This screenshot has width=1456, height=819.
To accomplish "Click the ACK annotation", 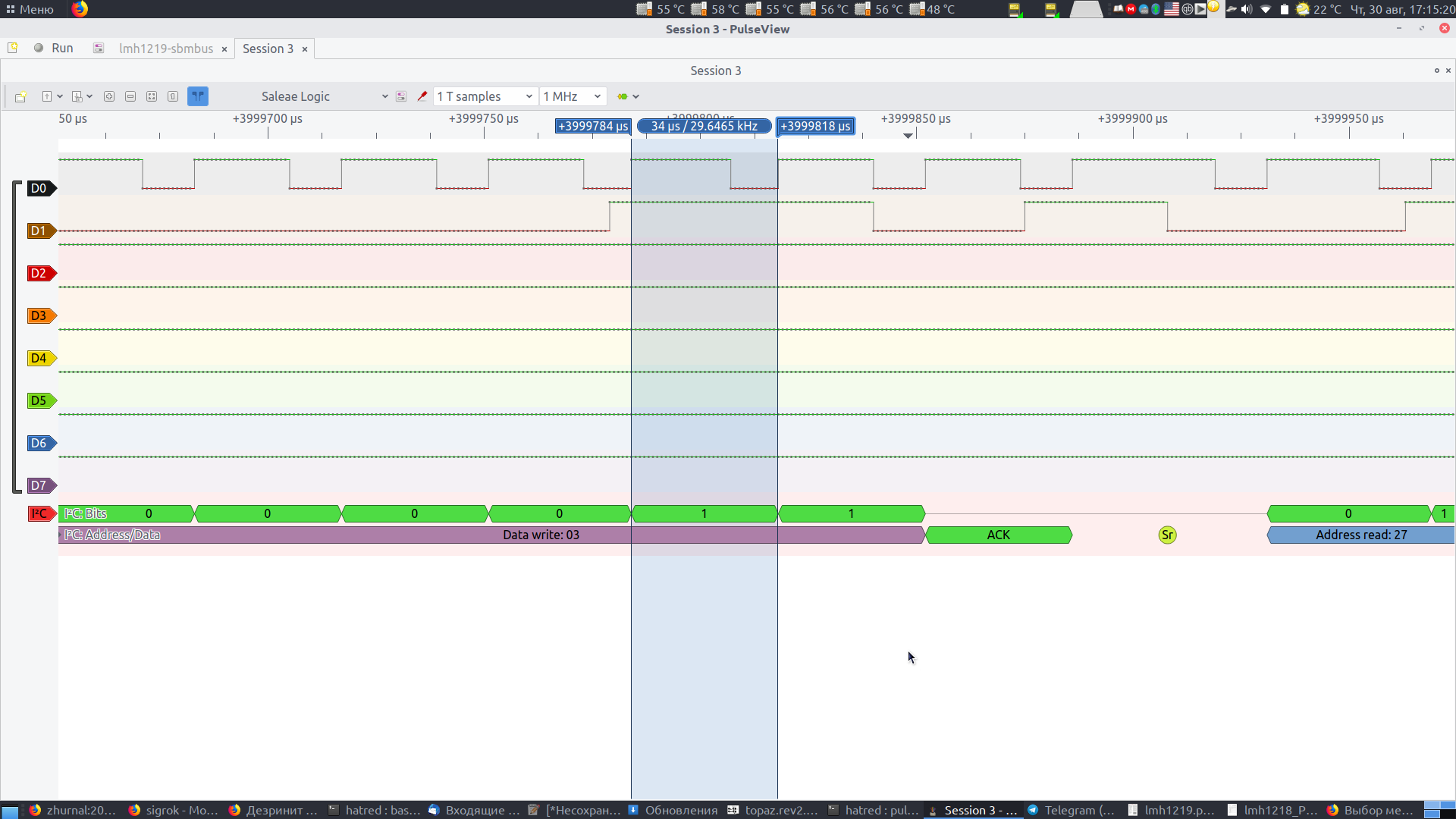I will [x=998, y=535].
